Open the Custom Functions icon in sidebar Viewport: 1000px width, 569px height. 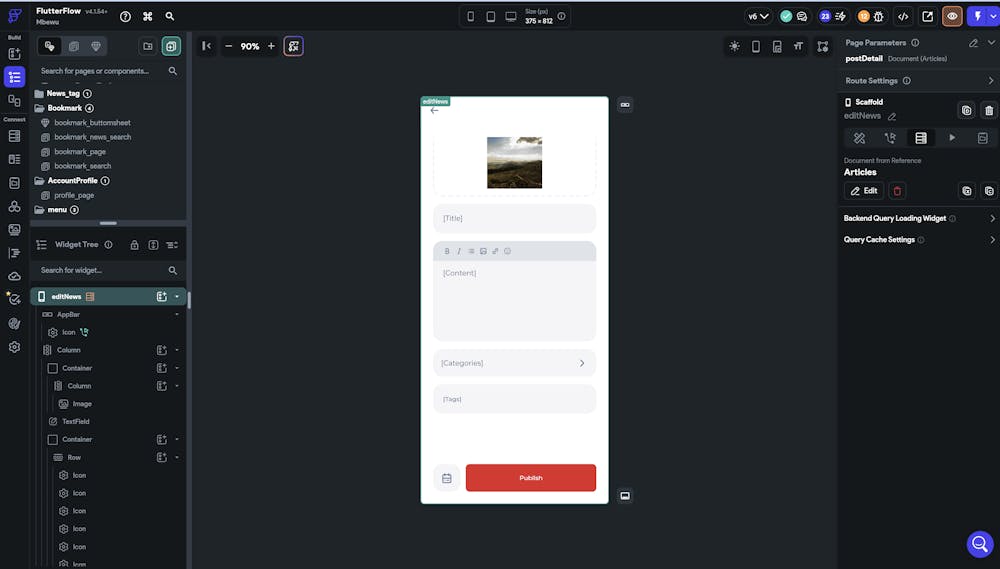(x=15, y=253)
